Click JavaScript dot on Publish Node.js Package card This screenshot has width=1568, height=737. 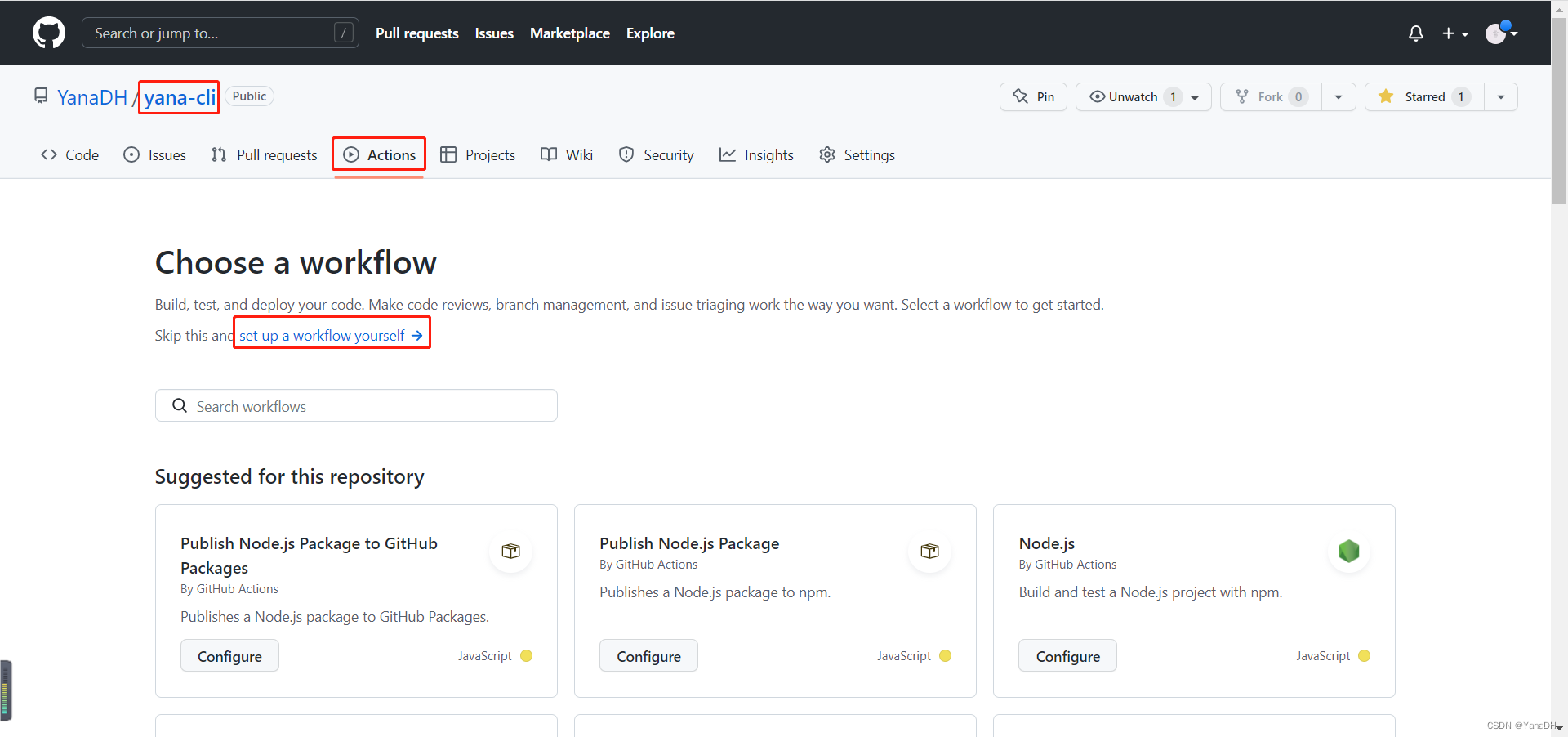[x=945, y=655]
